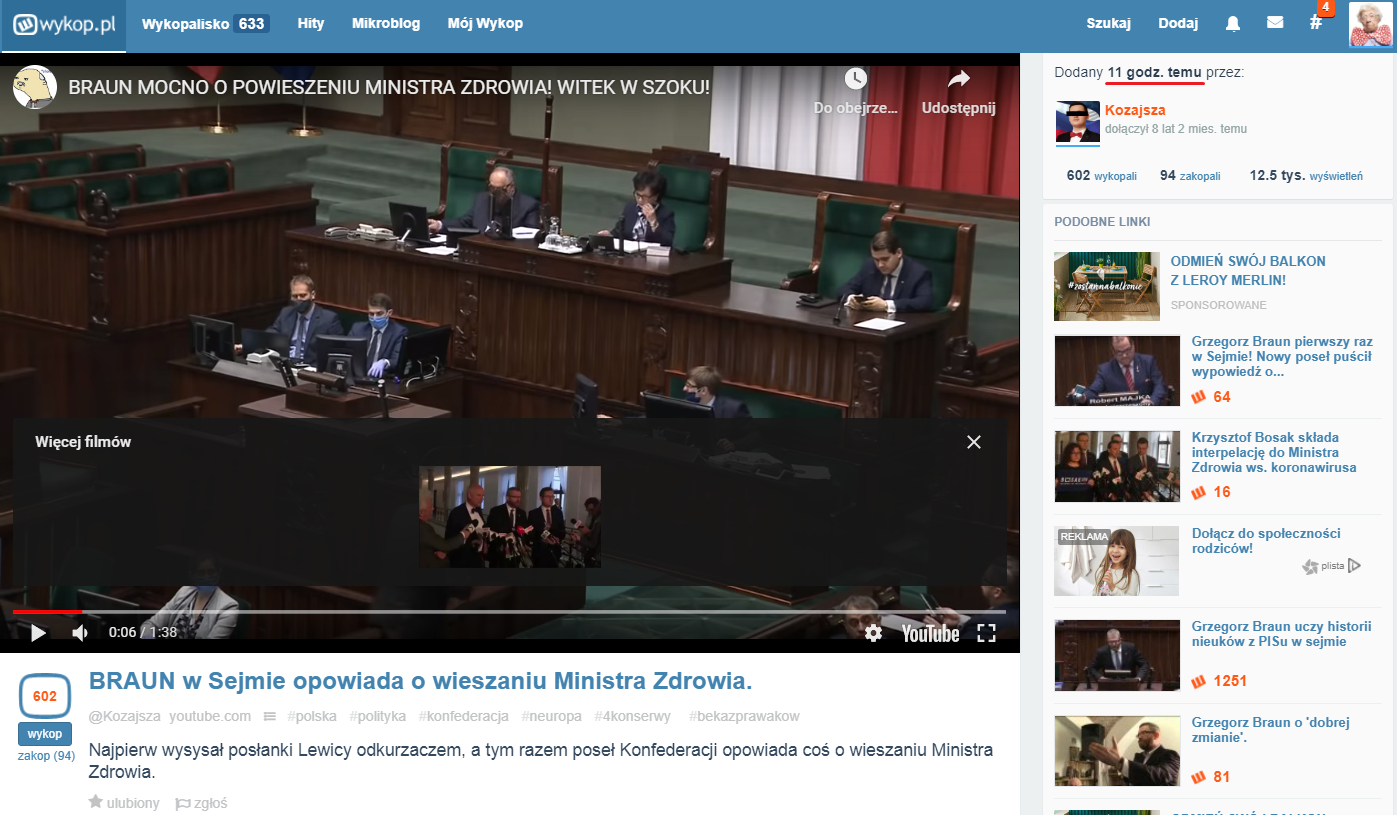Click 633 badge next to Wykopalisko
Viewport: 1397px width, 815px height.
(x=251, y=23)
